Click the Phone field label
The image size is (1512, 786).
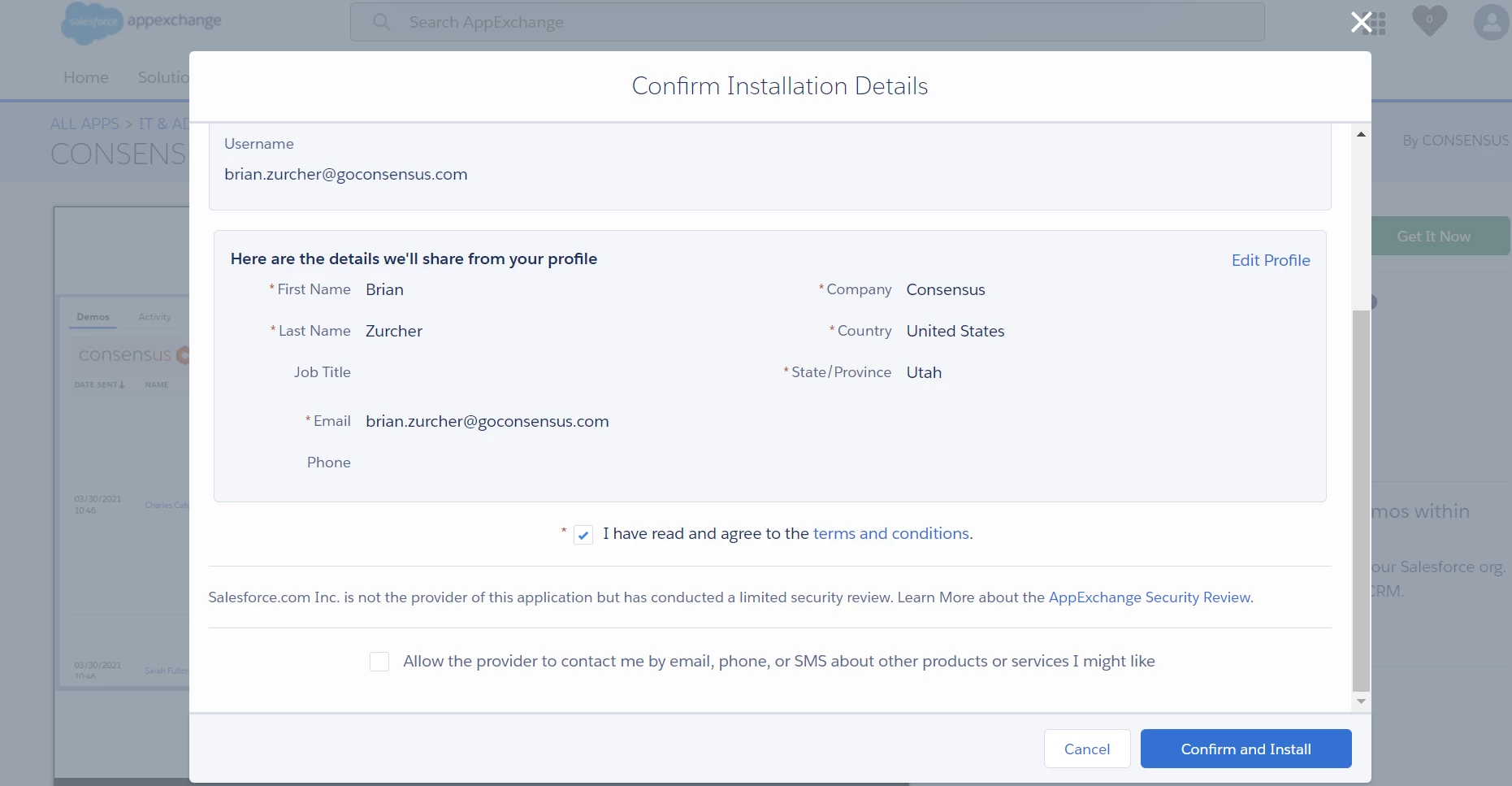(x=329, y=462)
